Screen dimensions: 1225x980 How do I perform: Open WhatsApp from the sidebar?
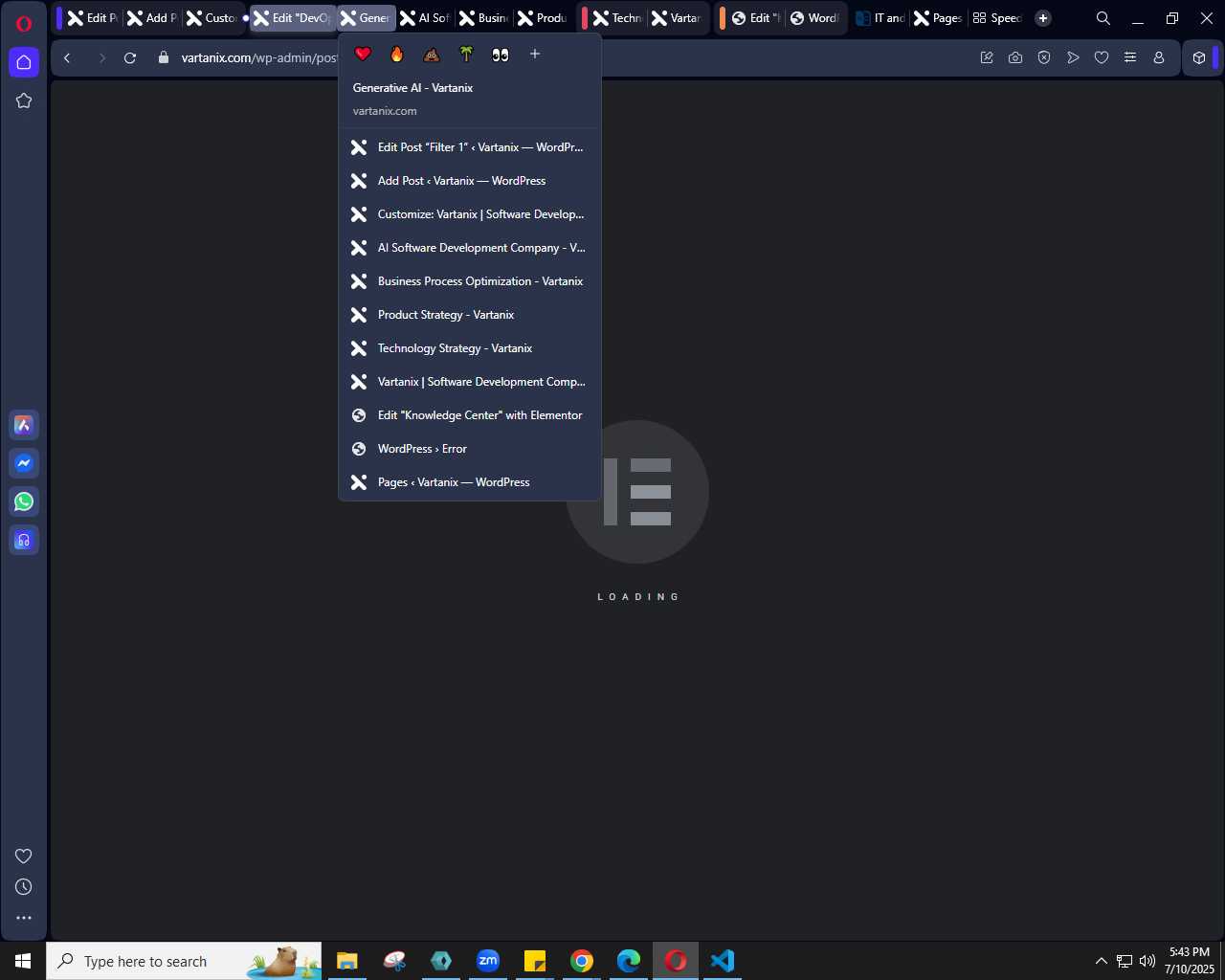click(x=24, y=501)
